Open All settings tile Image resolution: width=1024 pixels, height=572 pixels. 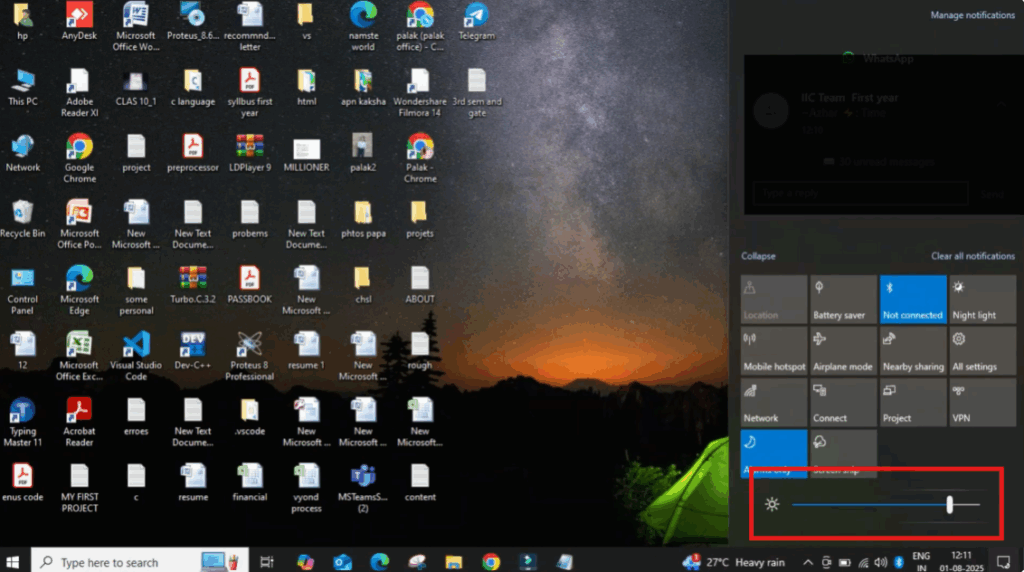point(982,351)
